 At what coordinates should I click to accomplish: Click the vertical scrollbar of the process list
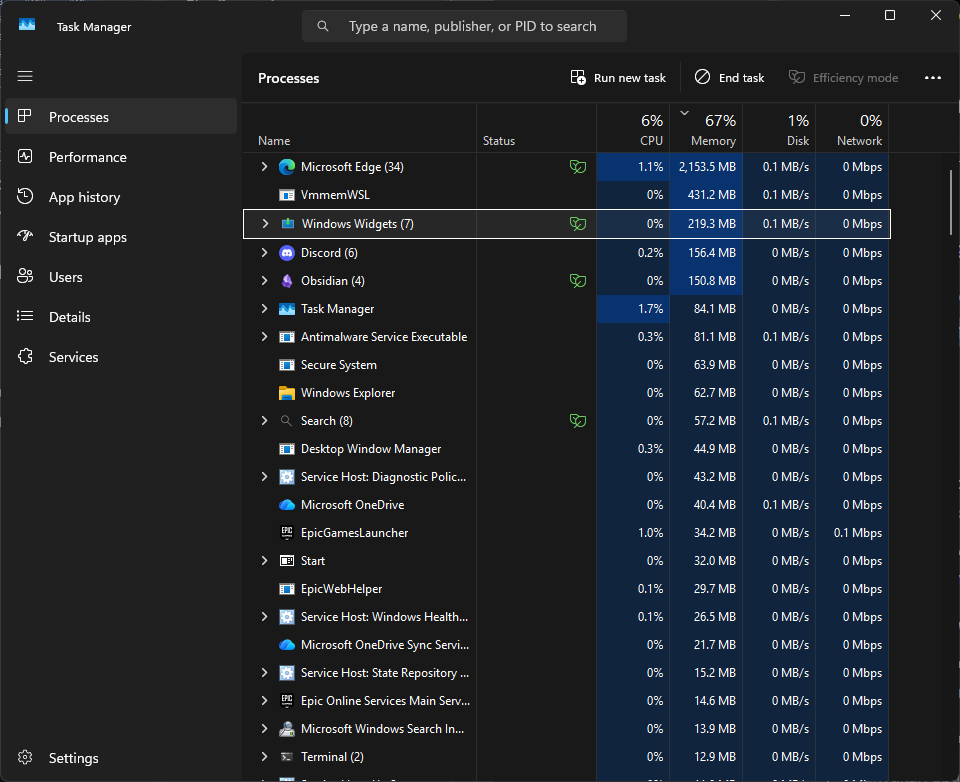(x=951, y=201)
